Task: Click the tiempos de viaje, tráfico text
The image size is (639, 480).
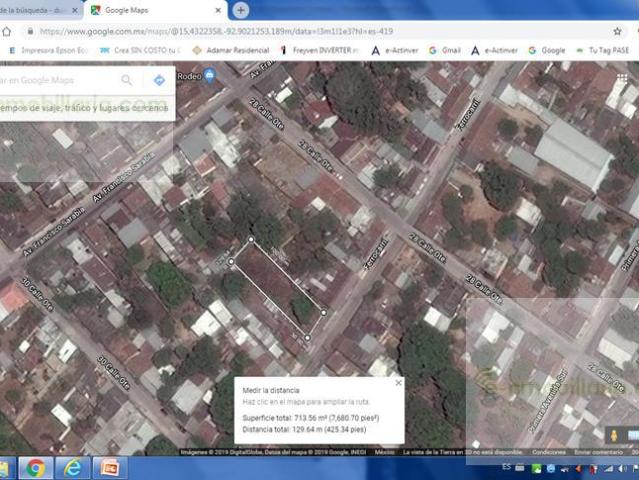Action: pos(84,108)
